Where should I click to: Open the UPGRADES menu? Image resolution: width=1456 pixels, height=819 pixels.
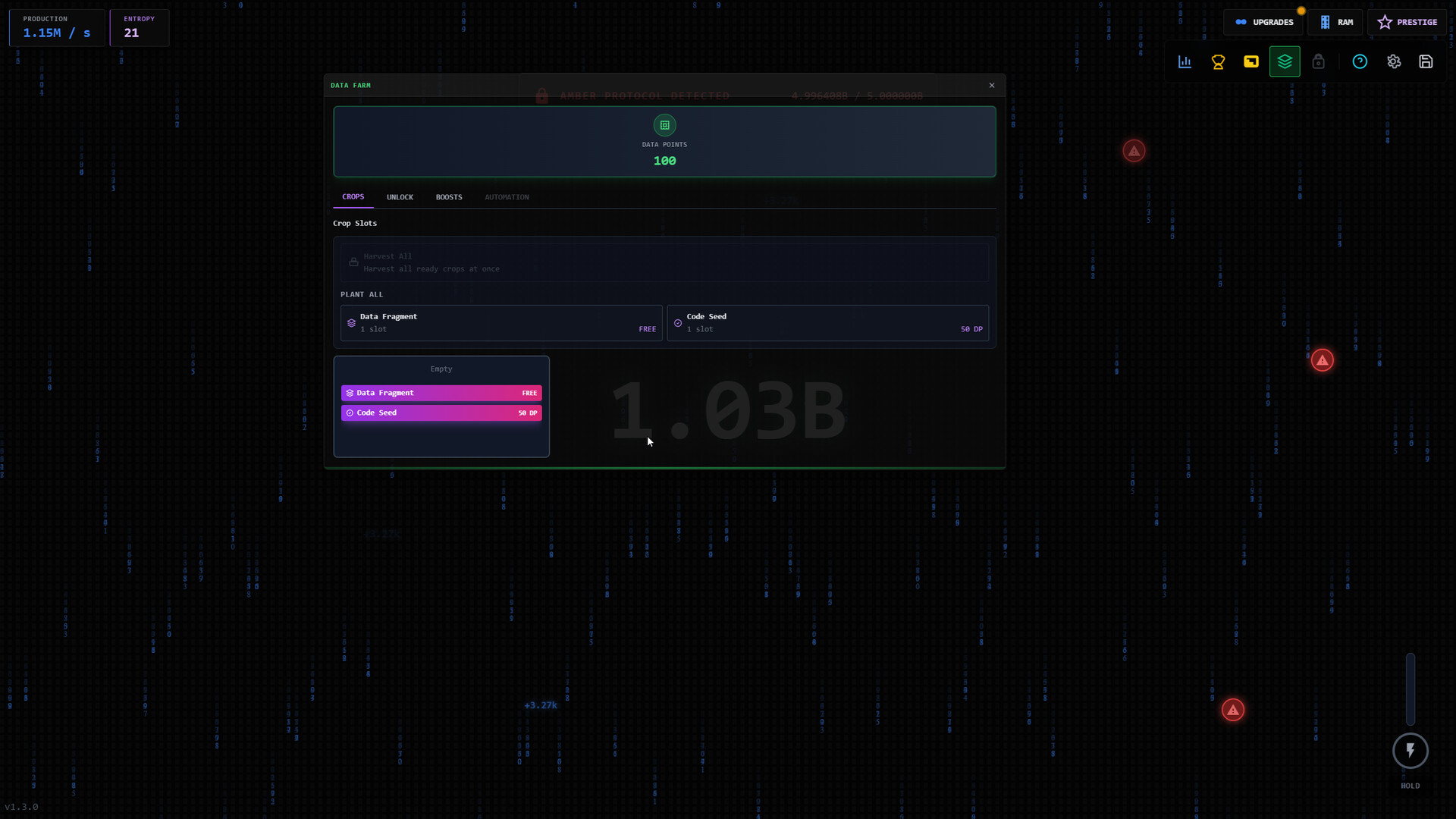click(1265, 22)
